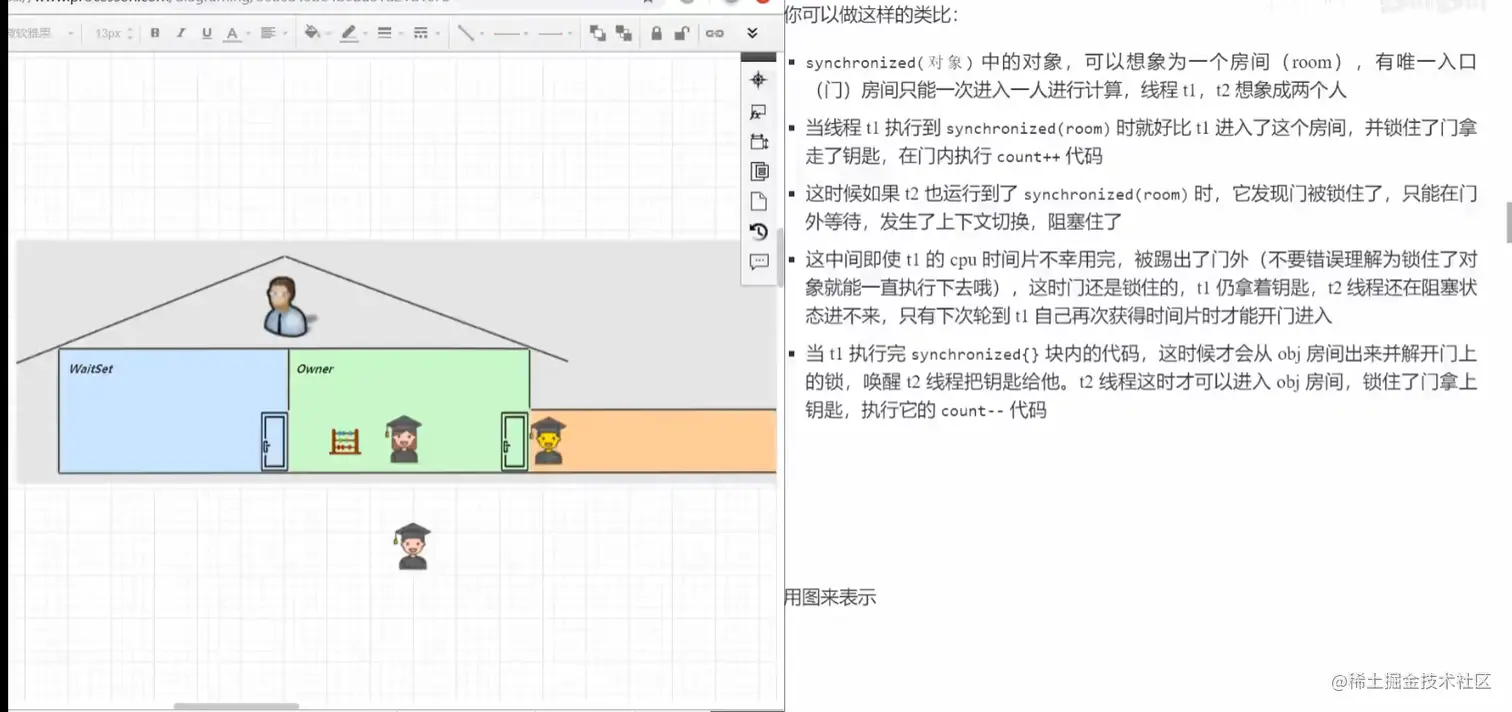Open the page layers panel
The height and width of the screenshot is (712, 1512).
(758, 171)
